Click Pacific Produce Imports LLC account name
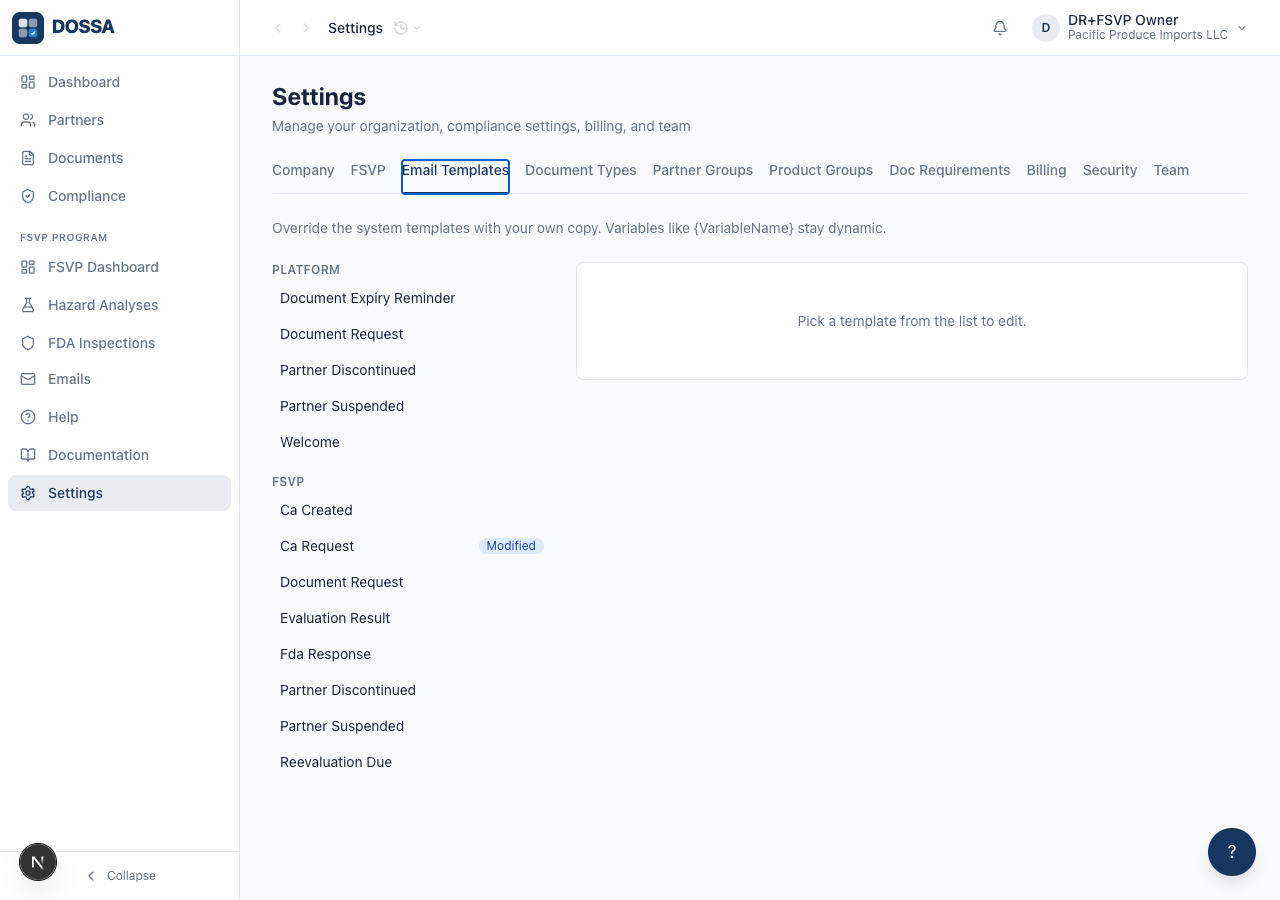This screenshot has height=900, width=1280. point(1148,35)
